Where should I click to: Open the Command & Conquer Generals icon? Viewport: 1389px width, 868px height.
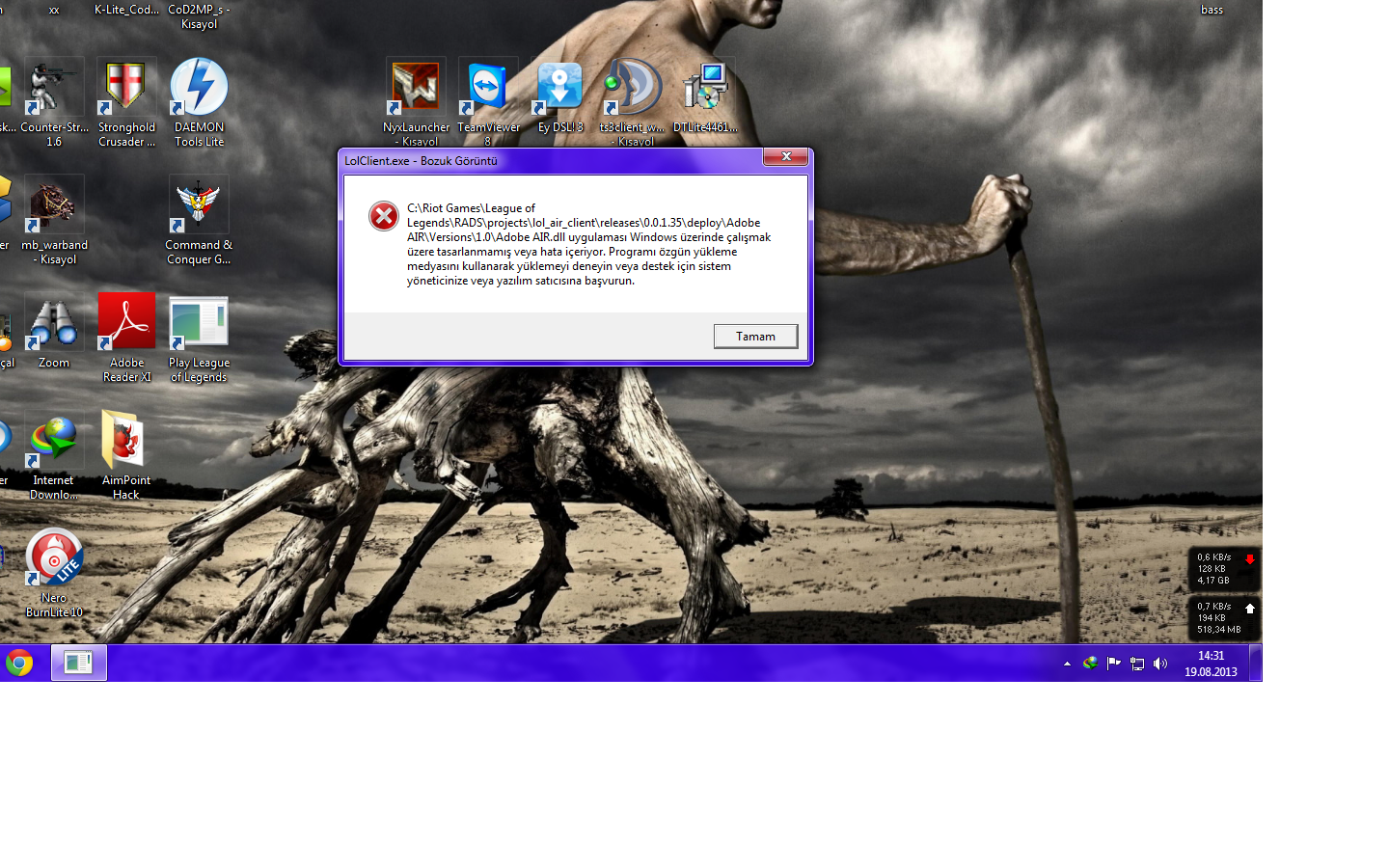coord(199,220)
